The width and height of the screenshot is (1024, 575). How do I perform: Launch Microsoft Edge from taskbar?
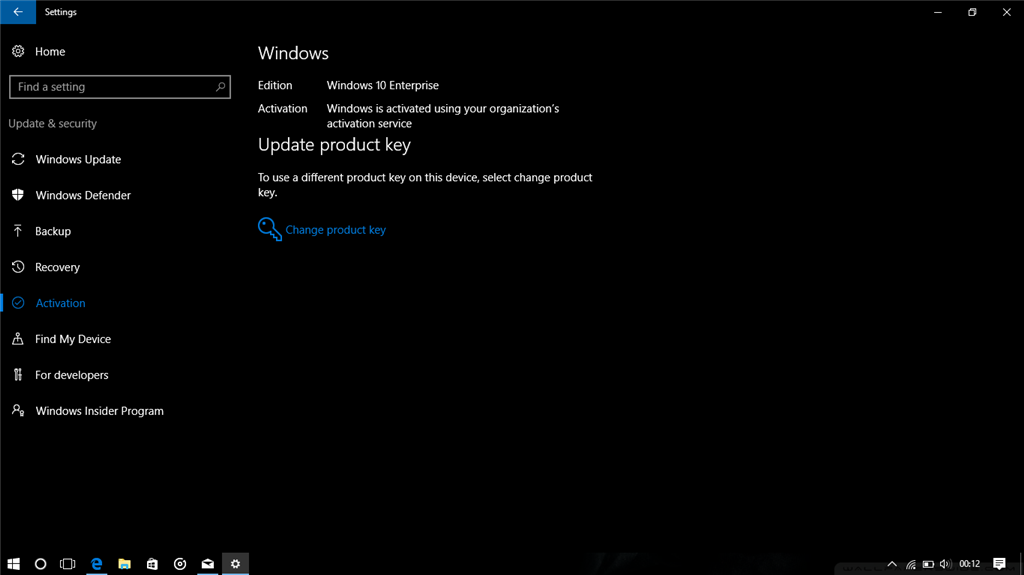point(97,563)
